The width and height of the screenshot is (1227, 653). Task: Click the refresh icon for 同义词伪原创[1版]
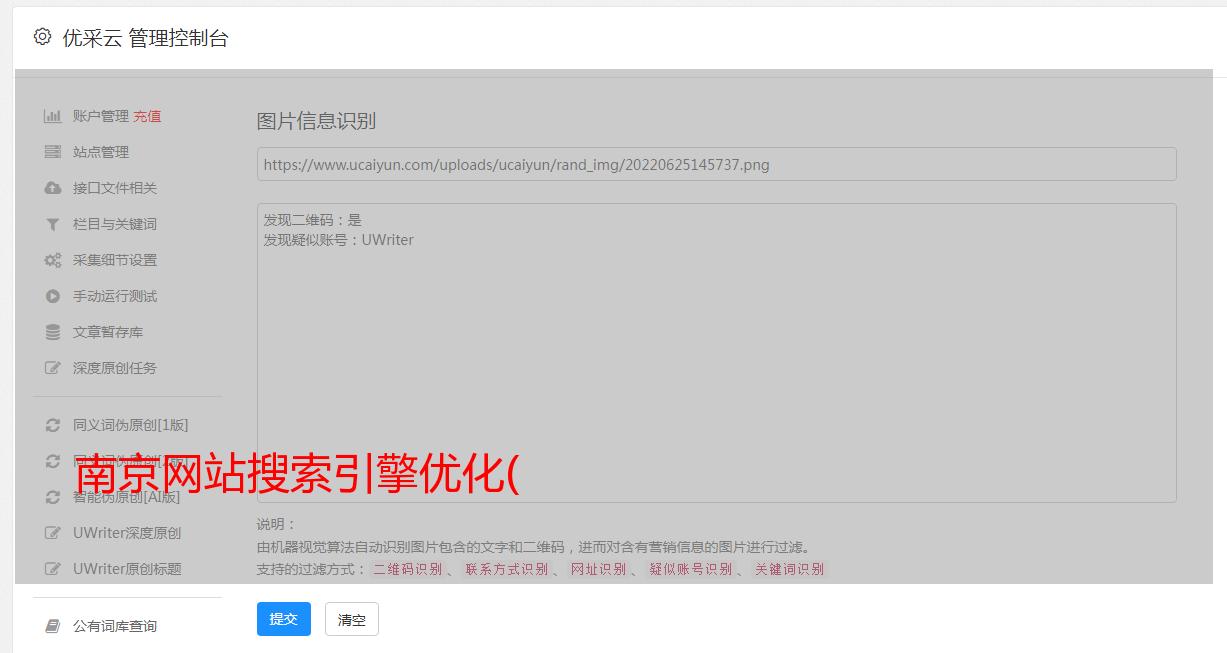coord(53,425)
